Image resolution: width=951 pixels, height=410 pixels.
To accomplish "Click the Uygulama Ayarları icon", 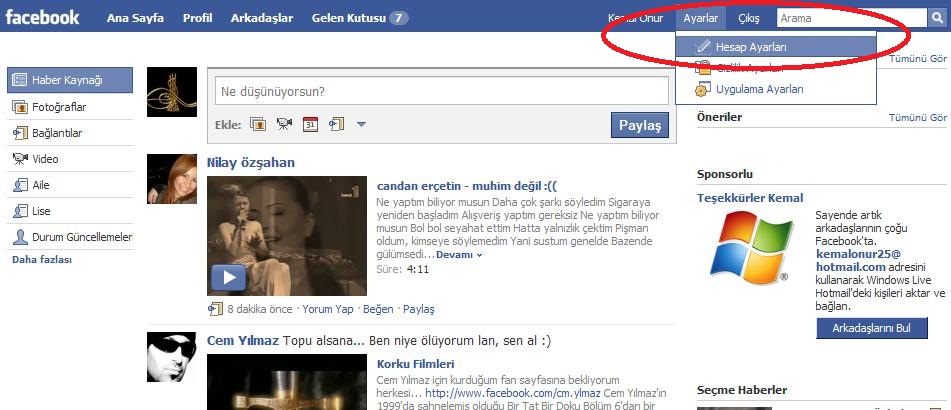I will [703, 89].
